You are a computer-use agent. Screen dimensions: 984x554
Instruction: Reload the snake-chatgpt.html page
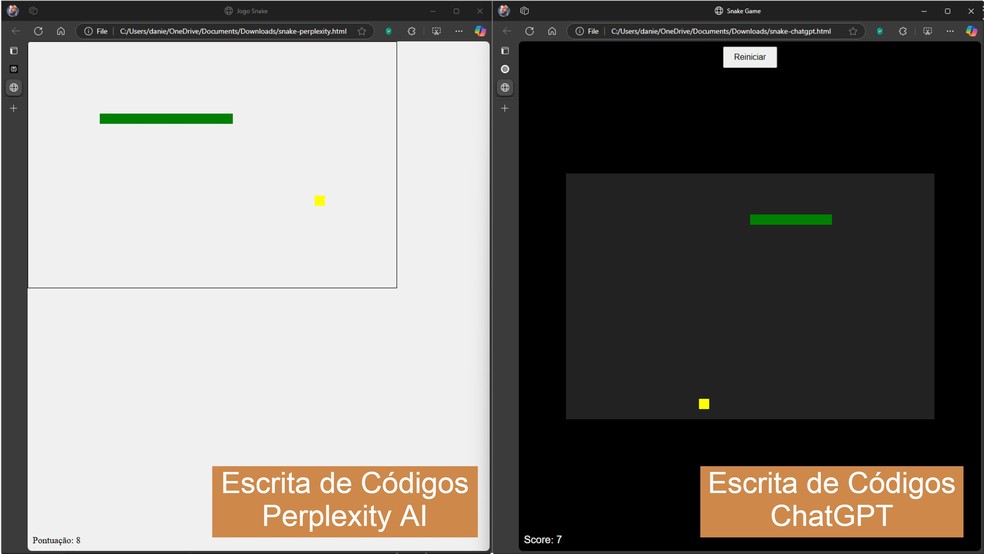(530, 31)
